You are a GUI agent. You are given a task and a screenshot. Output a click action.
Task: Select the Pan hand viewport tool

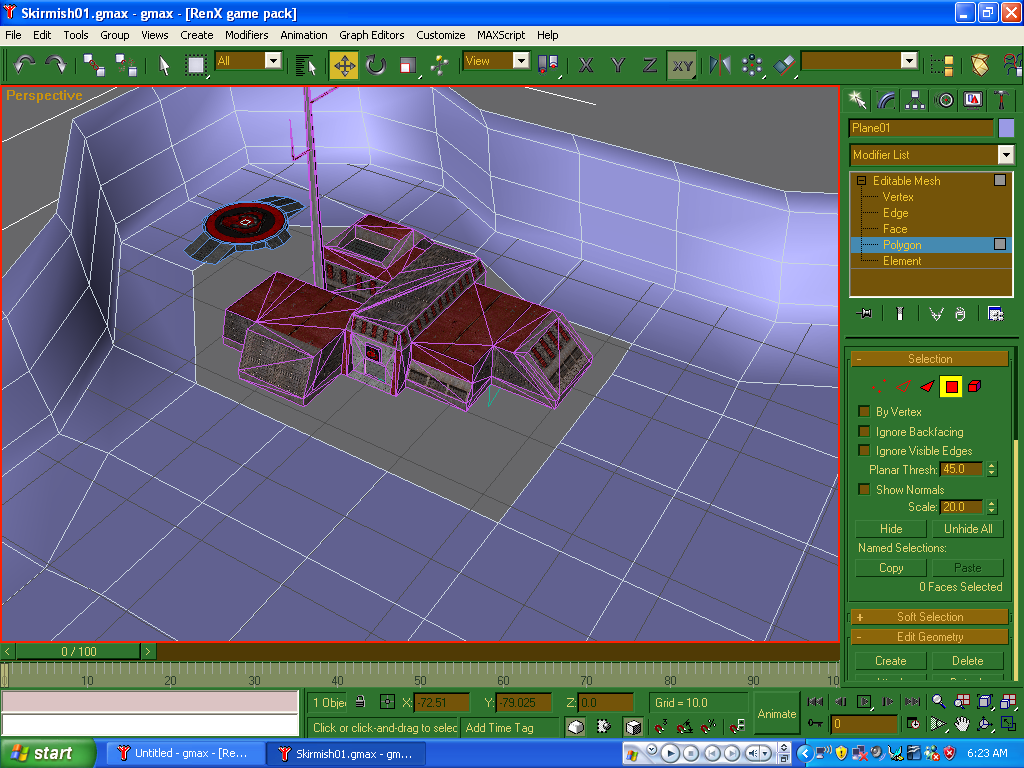click(x=961, y=724)
